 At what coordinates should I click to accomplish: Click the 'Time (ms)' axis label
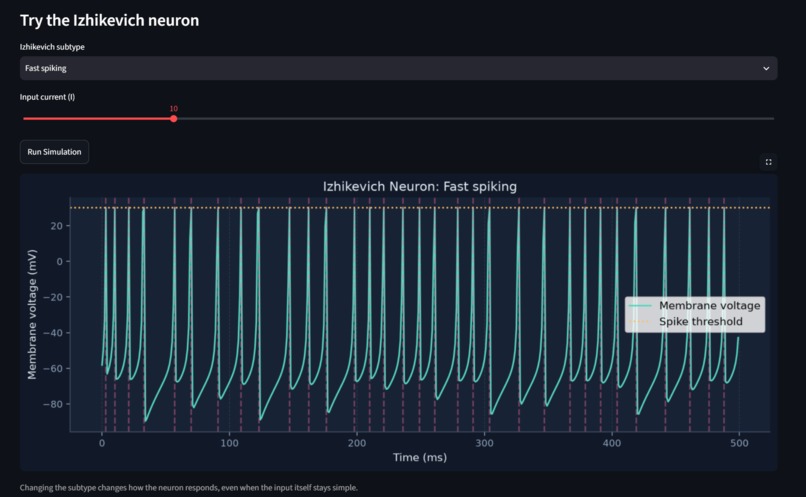419,457
